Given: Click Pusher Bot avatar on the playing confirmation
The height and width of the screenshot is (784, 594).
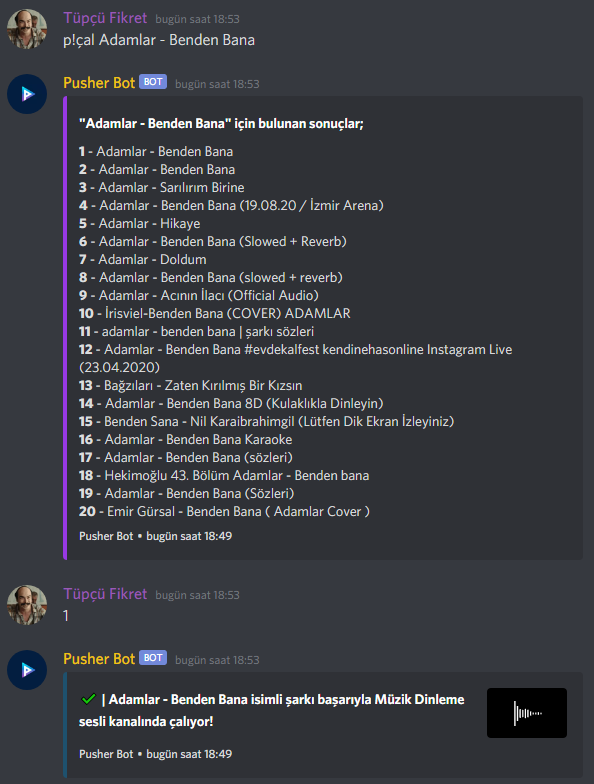Looking at the screenshot, I should click(27, 670).
